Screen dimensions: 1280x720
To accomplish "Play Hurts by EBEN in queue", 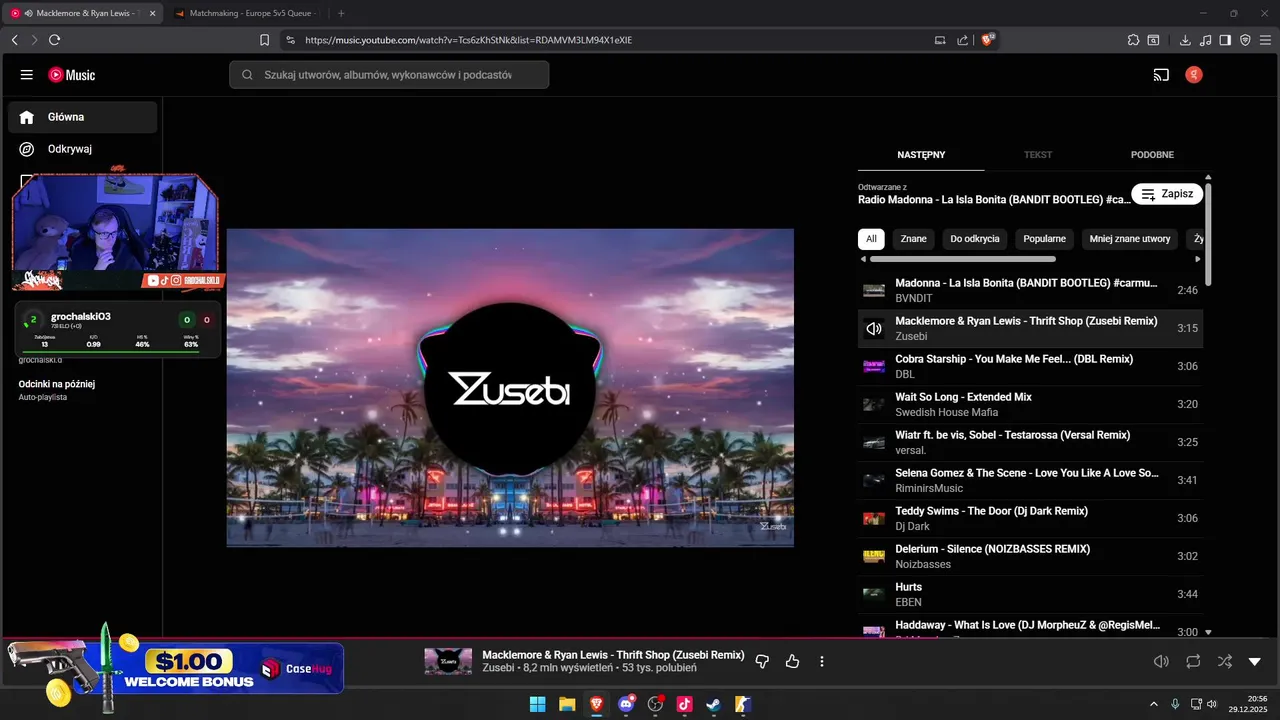I will [1030, 594].
